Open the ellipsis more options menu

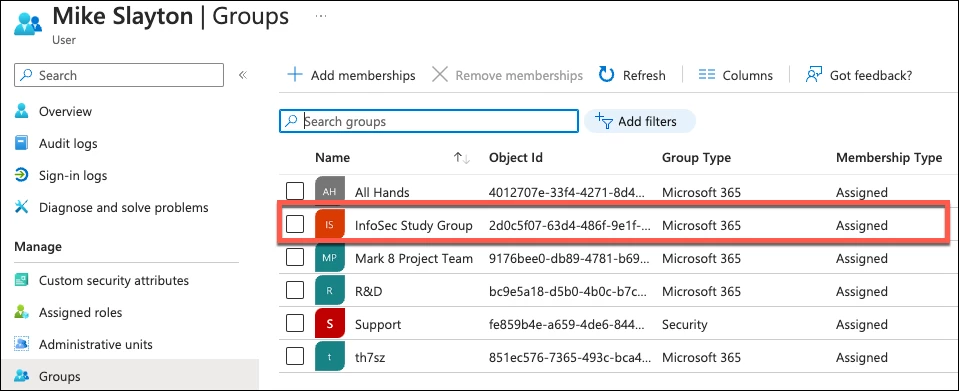click(x=320, y=17)
